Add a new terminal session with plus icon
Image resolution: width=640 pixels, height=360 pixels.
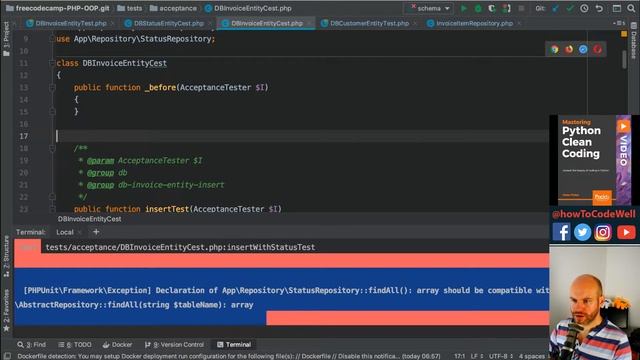click(96, 232)
